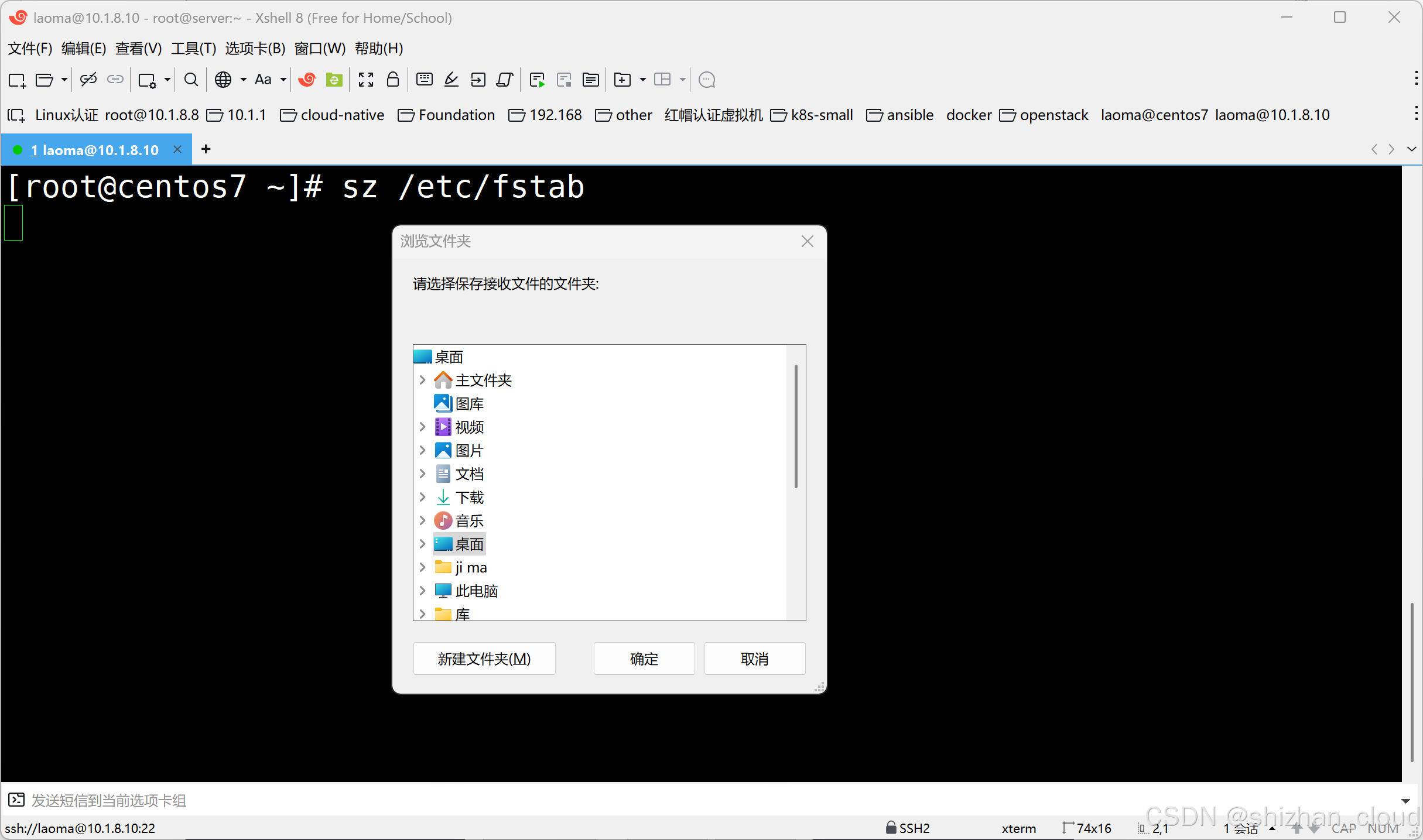Viewport: 1423px width, 840px height.
Task: Create a new session
Action: (16, 80)
